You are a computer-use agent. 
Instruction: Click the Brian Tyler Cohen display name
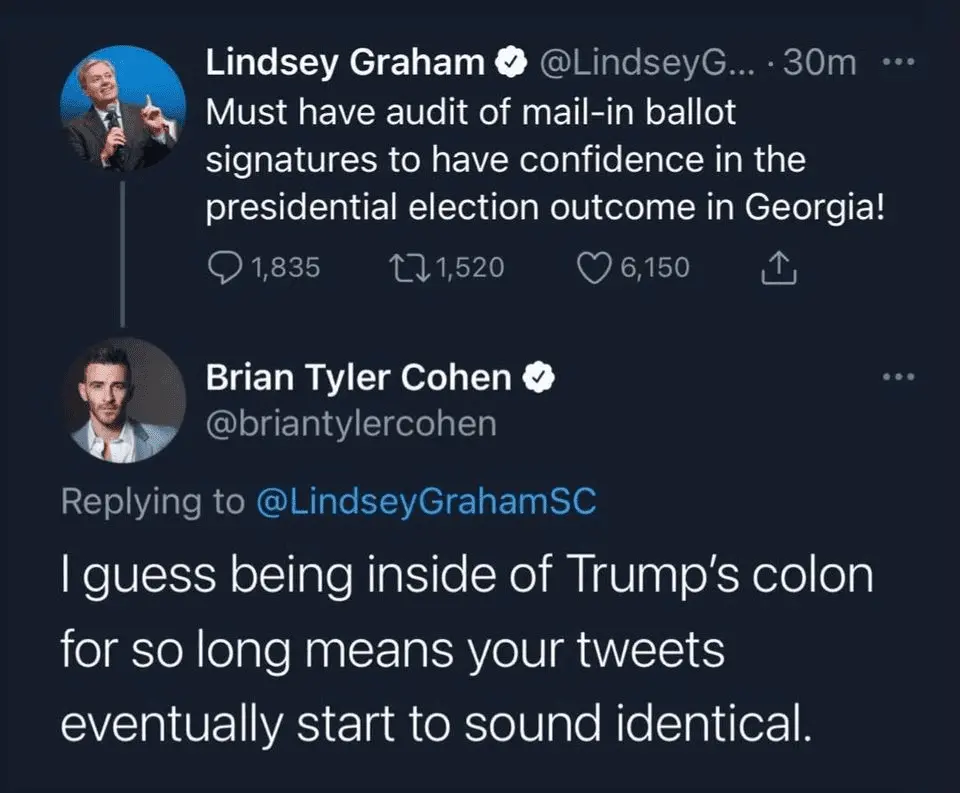pyautogui.click(x=359, y=377)
